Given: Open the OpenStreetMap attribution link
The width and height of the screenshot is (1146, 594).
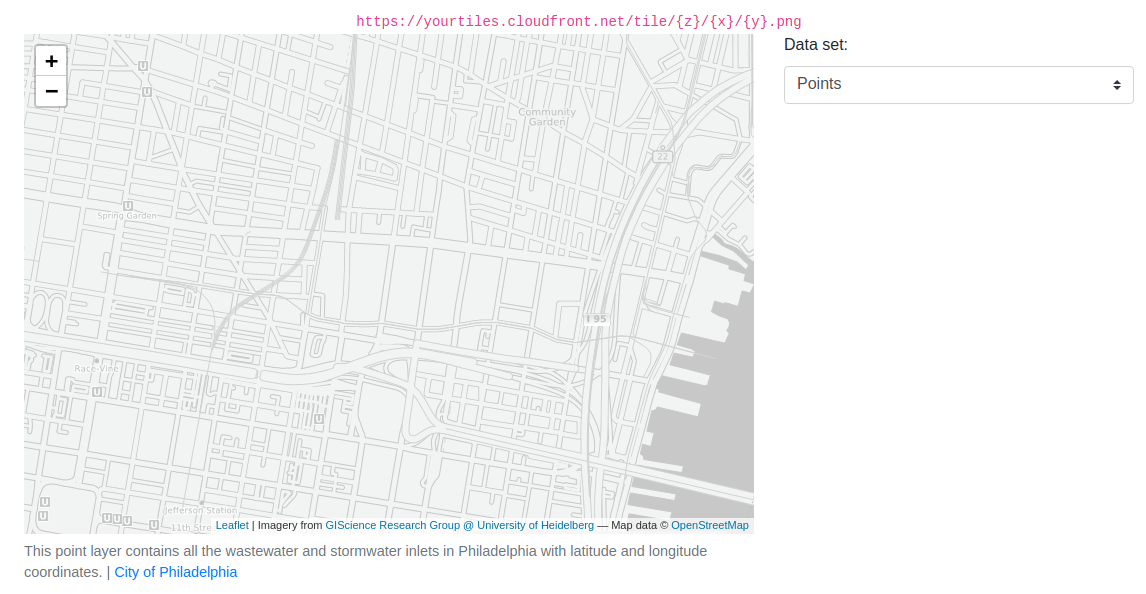Looking at the screenshot, I should [x=709, y=525].
